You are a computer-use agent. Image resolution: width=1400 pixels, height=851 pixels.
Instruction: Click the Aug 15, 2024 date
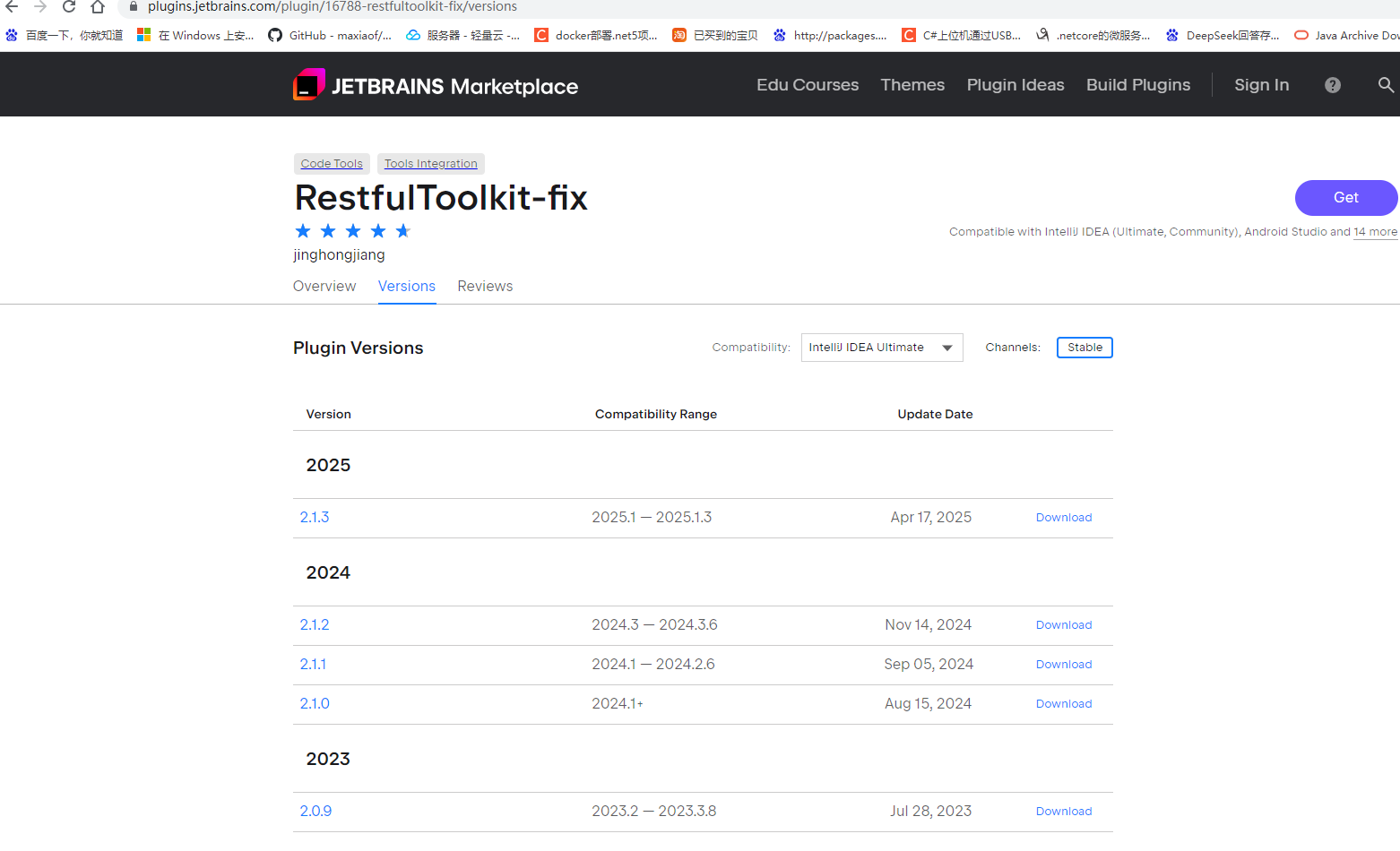click(929, 704)
